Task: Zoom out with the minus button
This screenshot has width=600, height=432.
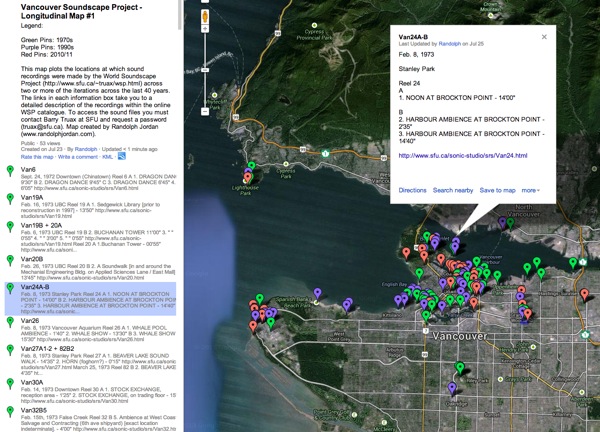Action: coord(205,112)
